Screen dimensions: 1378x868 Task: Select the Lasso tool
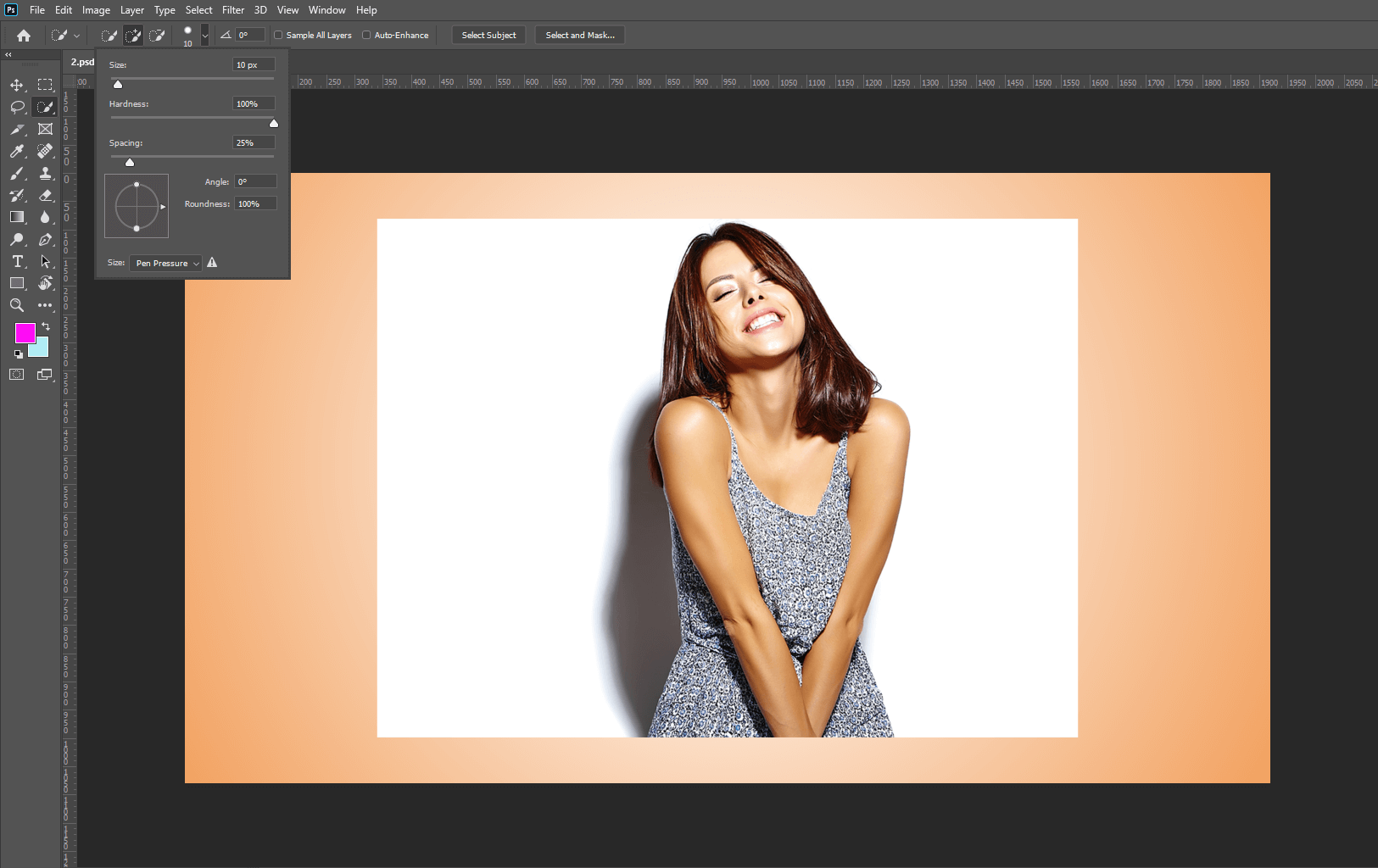pos(17,107)
